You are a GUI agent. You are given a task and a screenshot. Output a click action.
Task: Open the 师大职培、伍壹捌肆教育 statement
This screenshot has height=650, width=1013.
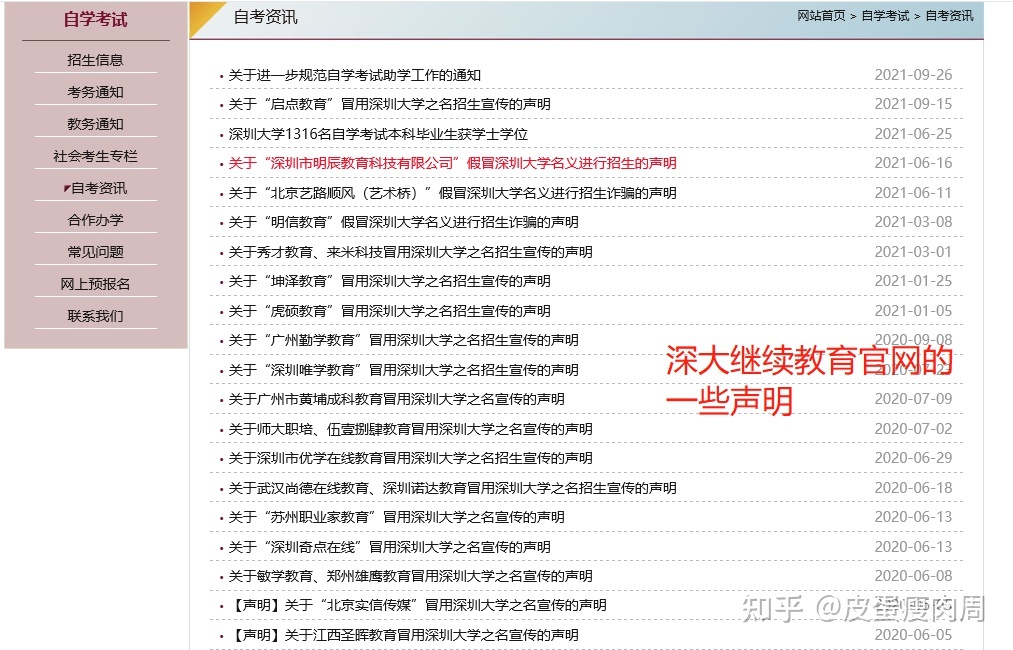410,428
